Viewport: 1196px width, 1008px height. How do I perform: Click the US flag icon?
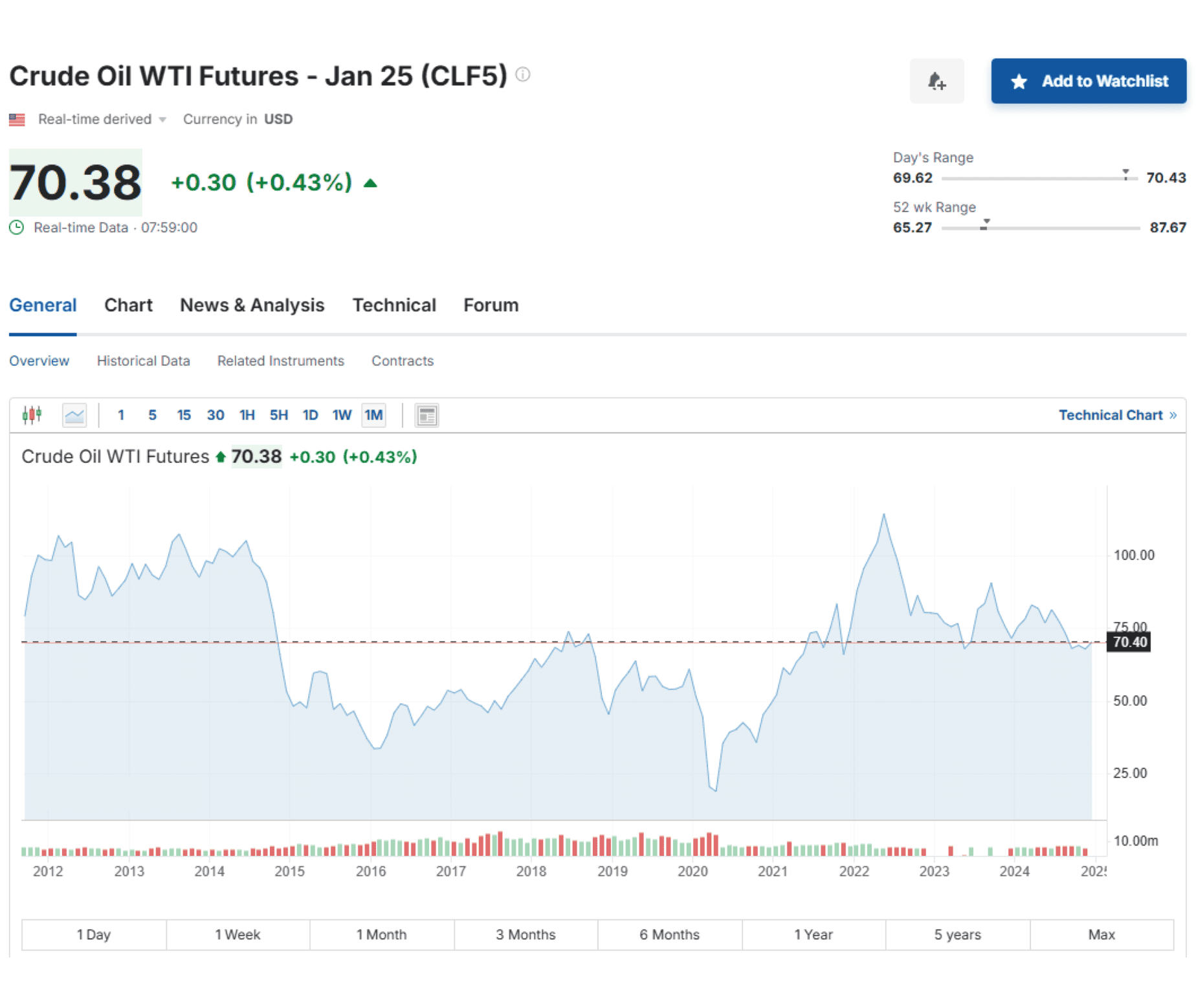(17, 118)
